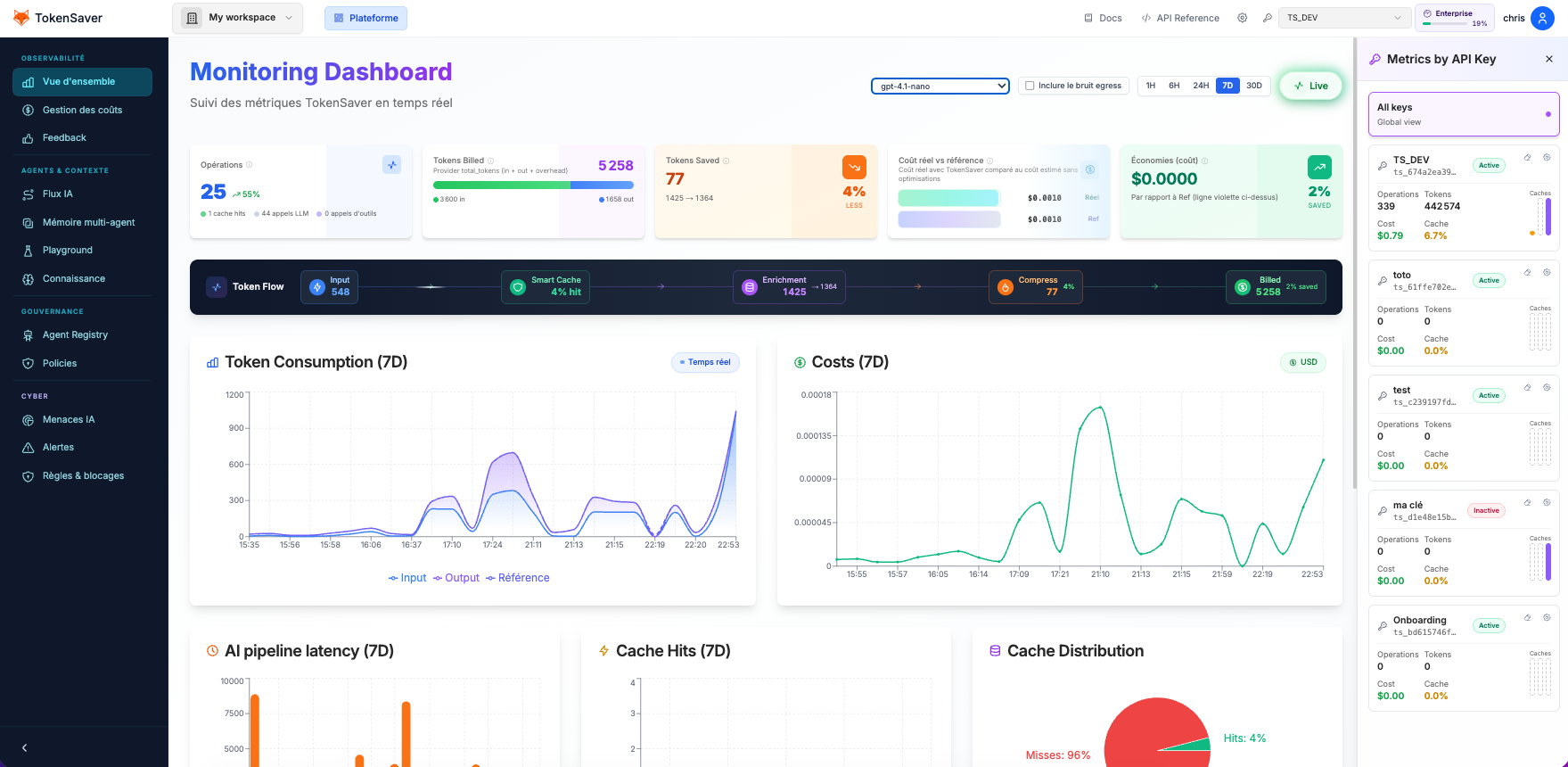
Task: Click info icon beside Économies (coût)
Action: [1204, 161]
